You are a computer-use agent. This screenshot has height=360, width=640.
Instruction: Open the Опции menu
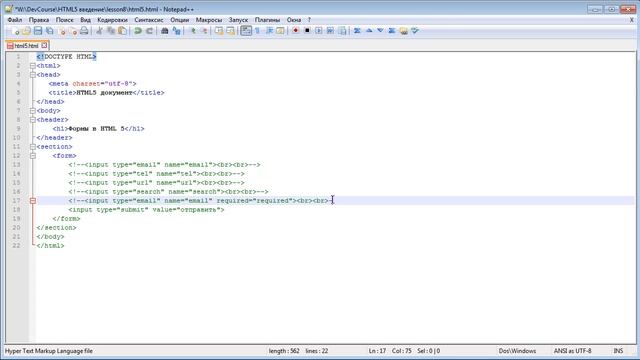point(180,20)
